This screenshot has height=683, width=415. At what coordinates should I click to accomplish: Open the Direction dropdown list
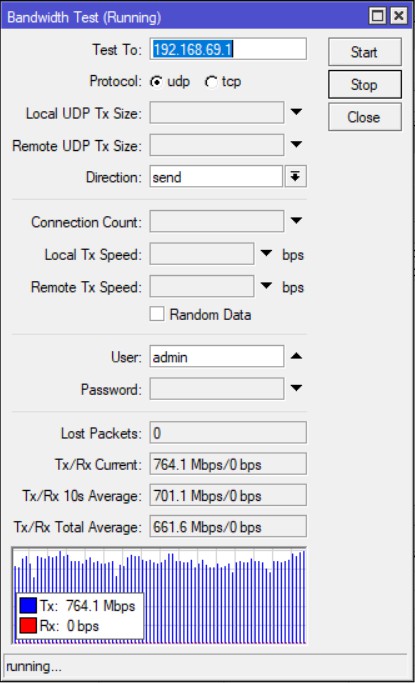296,176
